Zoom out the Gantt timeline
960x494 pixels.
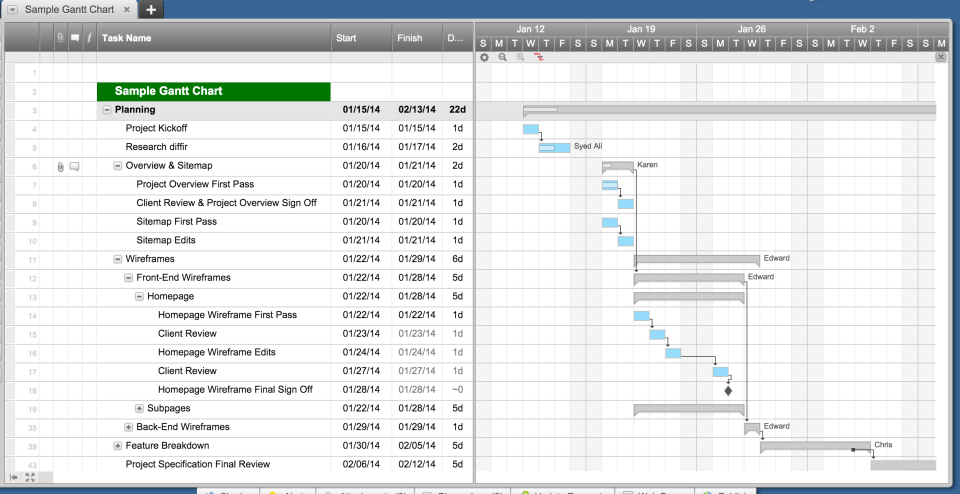(502, 58)
